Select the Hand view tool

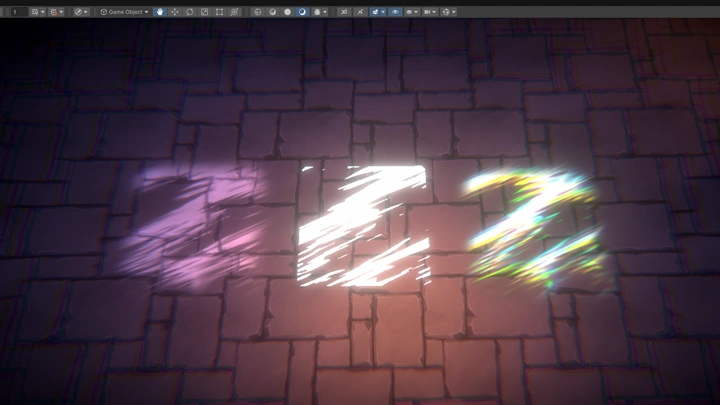(160, 12)
